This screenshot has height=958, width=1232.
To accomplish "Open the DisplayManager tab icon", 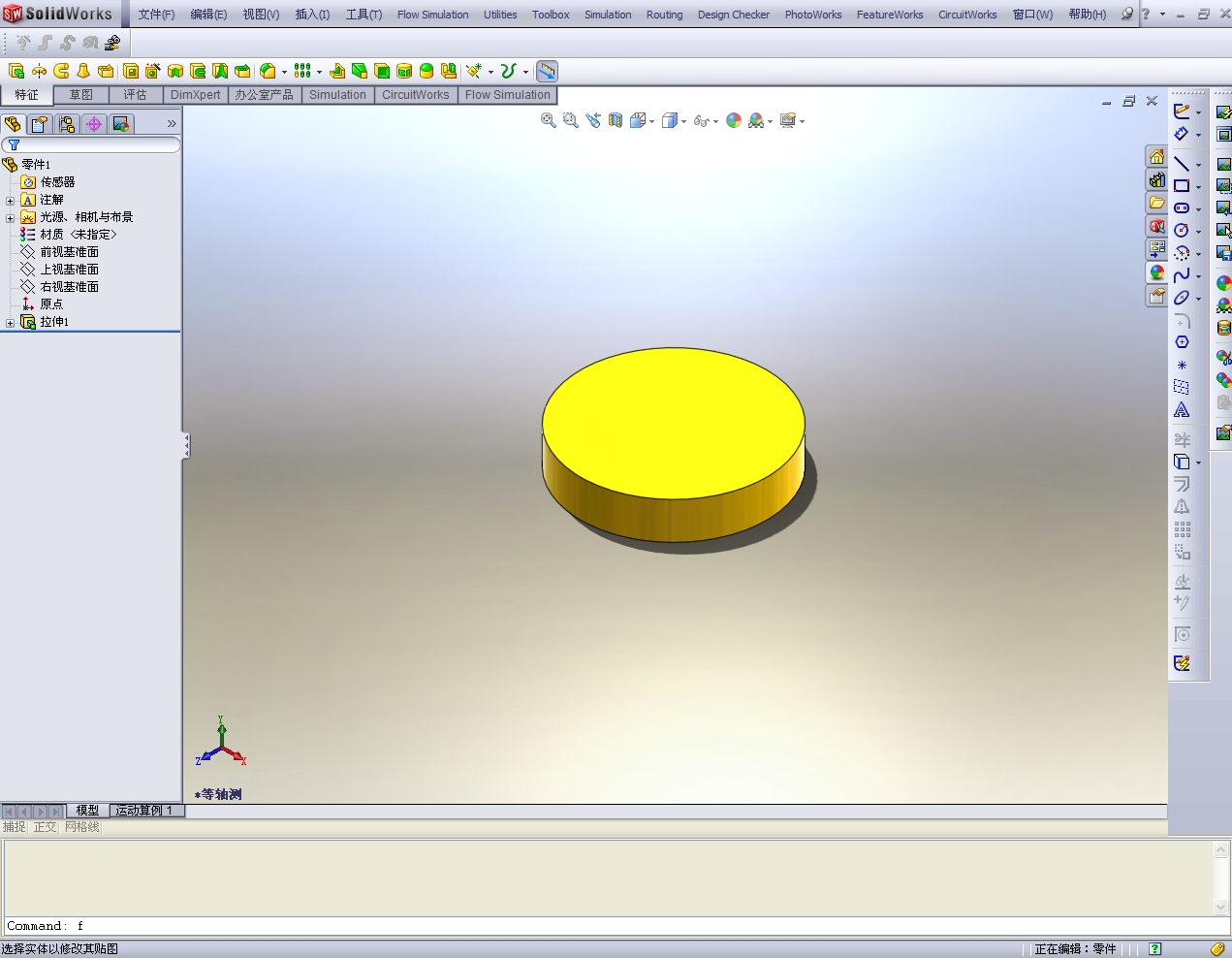I will point(121,124).
